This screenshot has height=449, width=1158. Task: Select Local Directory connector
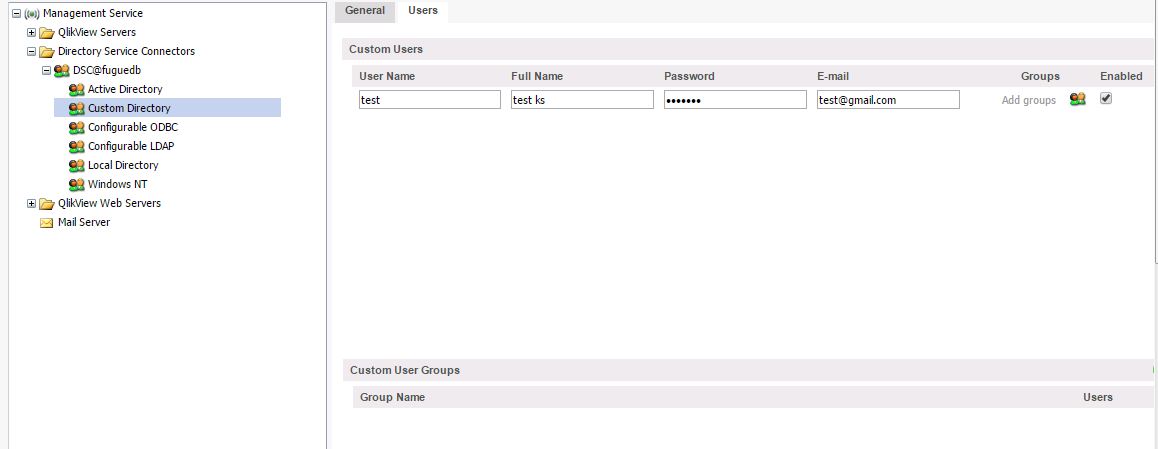[123, 165]
